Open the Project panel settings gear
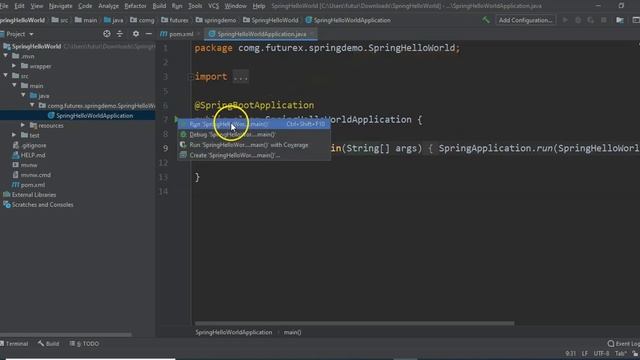This screenshot has width=640, height=360. [136, 34]
